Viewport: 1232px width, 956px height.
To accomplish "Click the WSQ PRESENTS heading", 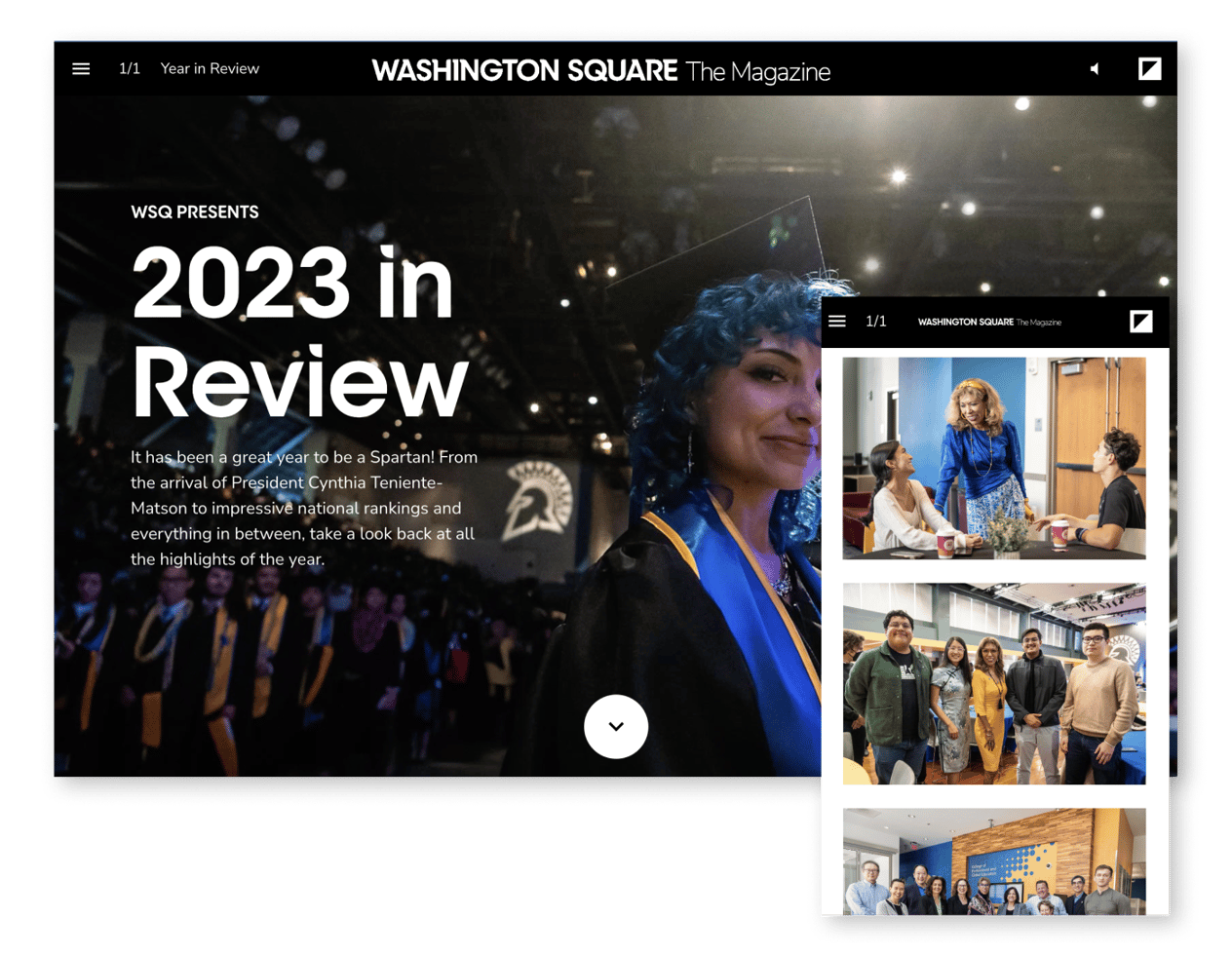I will pyautogui.click(x=194, y=211).
